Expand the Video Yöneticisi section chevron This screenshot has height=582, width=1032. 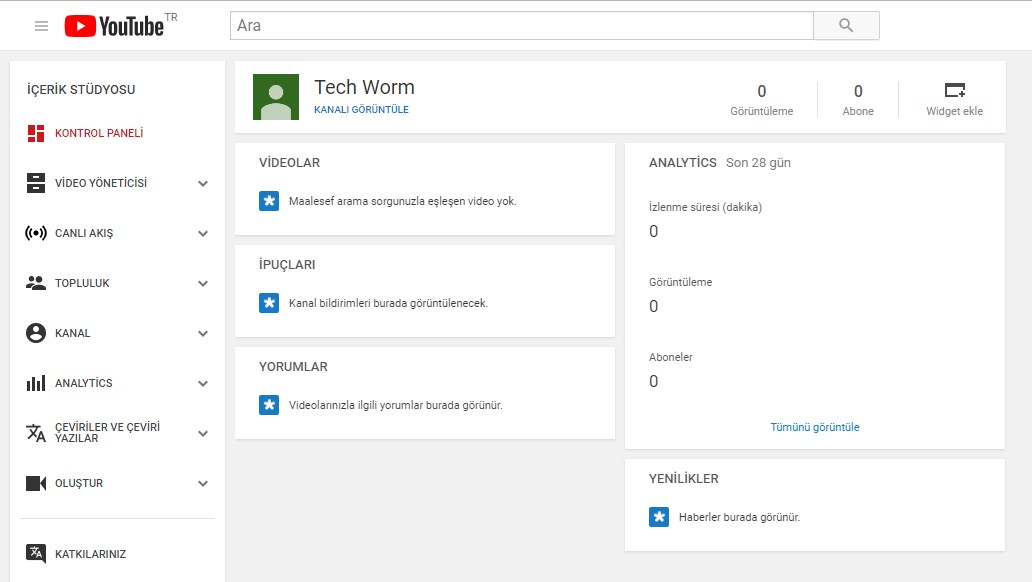coord(203,184)
